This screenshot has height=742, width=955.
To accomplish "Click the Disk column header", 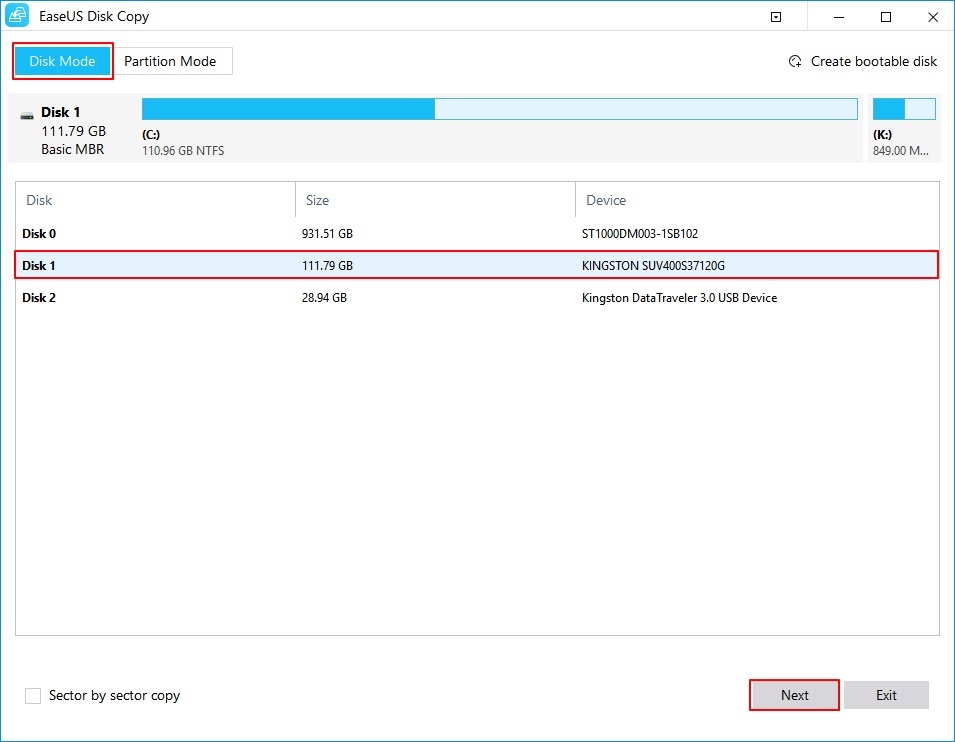I will 155,200.
